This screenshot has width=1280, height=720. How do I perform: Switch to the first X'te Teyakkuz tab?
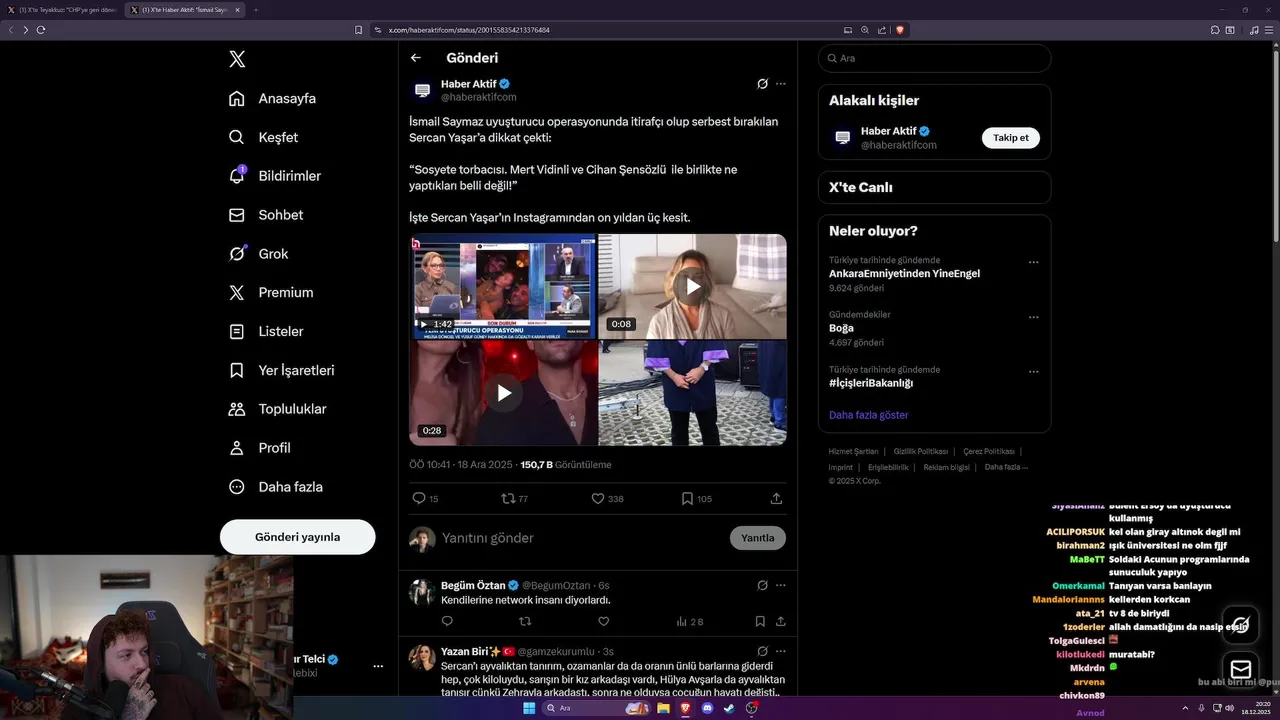(x=61, y=10)
